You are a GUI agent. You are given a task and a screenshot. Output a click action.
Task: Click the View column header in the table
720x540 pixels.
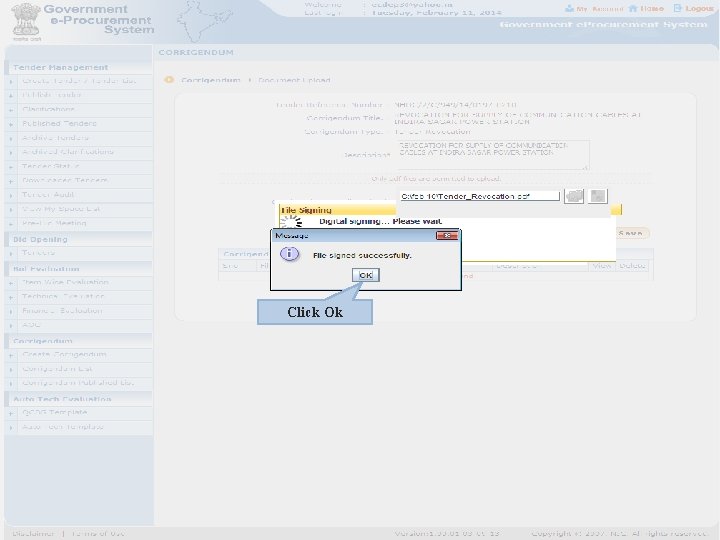click(x=602, y=265)
